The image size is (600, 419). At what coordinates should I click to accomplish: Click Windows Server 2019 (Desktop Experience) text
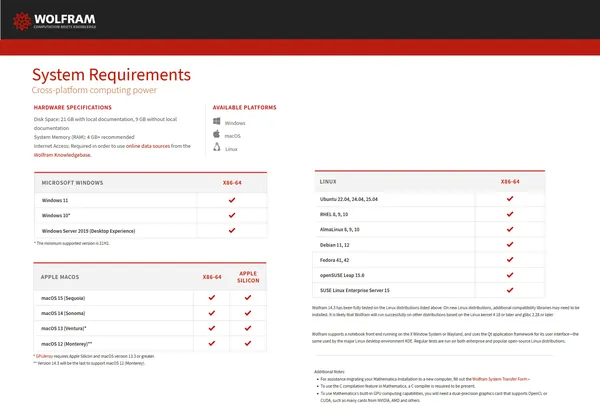tap(88, 231)
